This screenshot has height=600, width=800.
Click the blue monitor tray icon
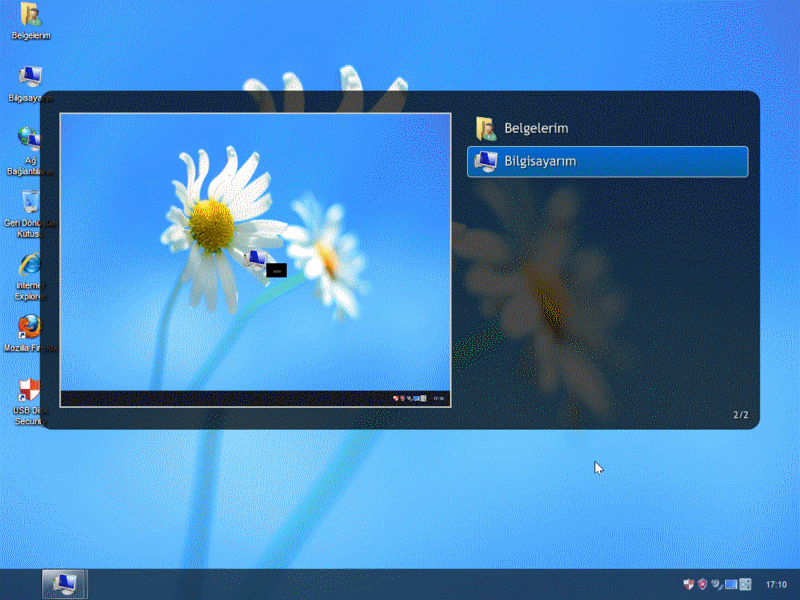coord(731,584)
